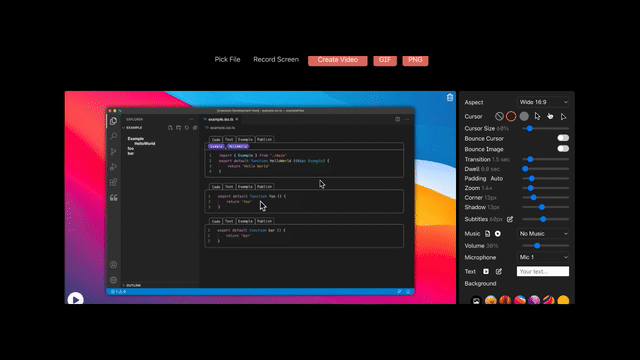Viewport: 640px width, 360px height.
Task: Collapse the EXAMPLE folder section
Action: click(x=132, y=128)
